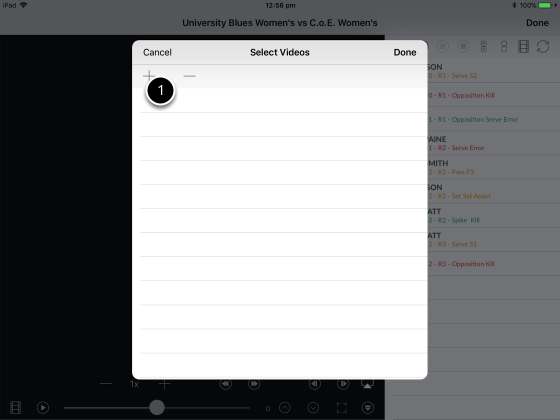The image size is (560, 420).
Task: Click the stop circle icon in toolbar
Action: tap(463, 46)
